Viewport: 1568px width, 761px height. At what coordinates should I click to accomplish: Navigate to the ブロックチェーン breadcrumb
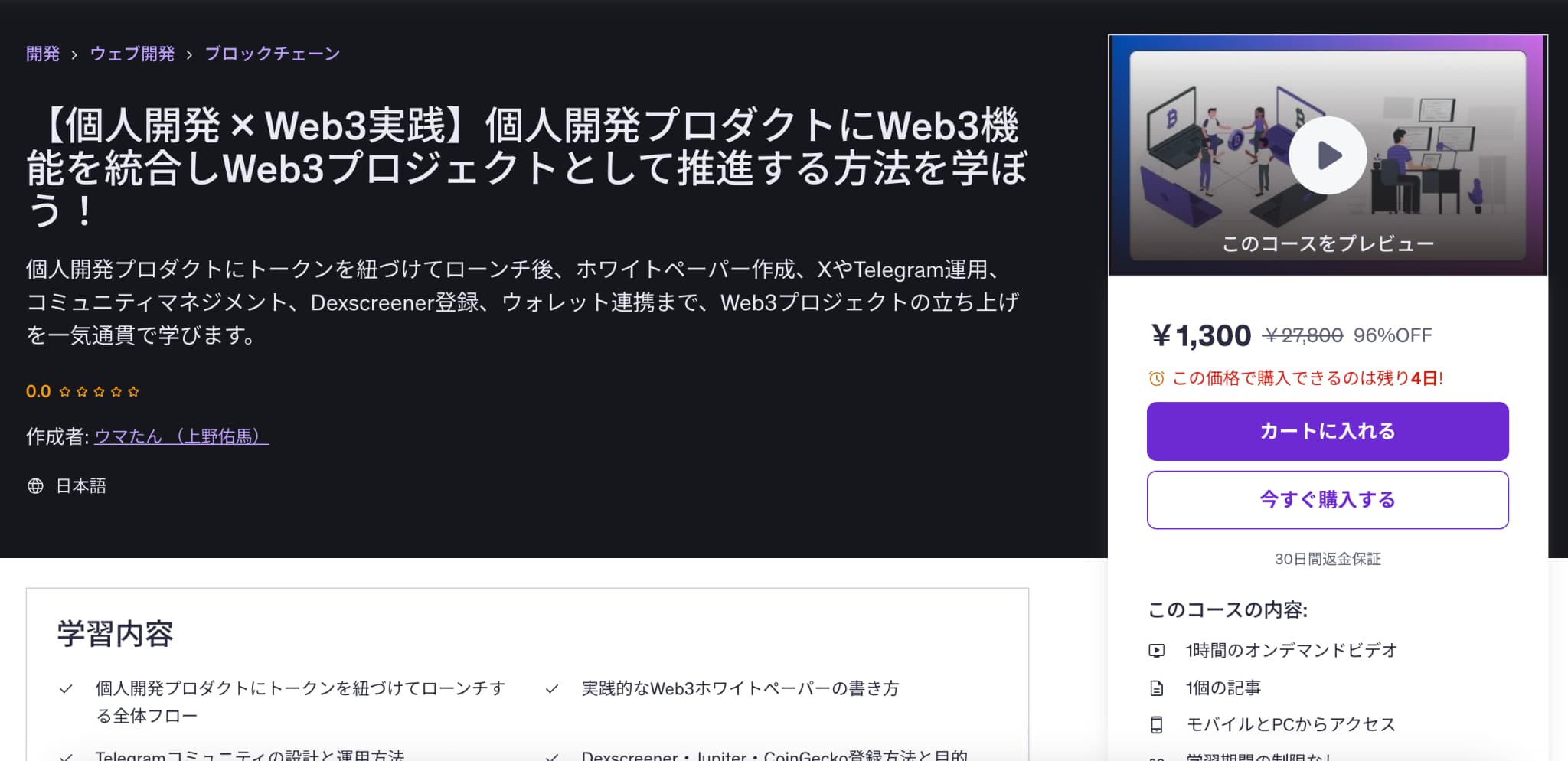[272, 54]
